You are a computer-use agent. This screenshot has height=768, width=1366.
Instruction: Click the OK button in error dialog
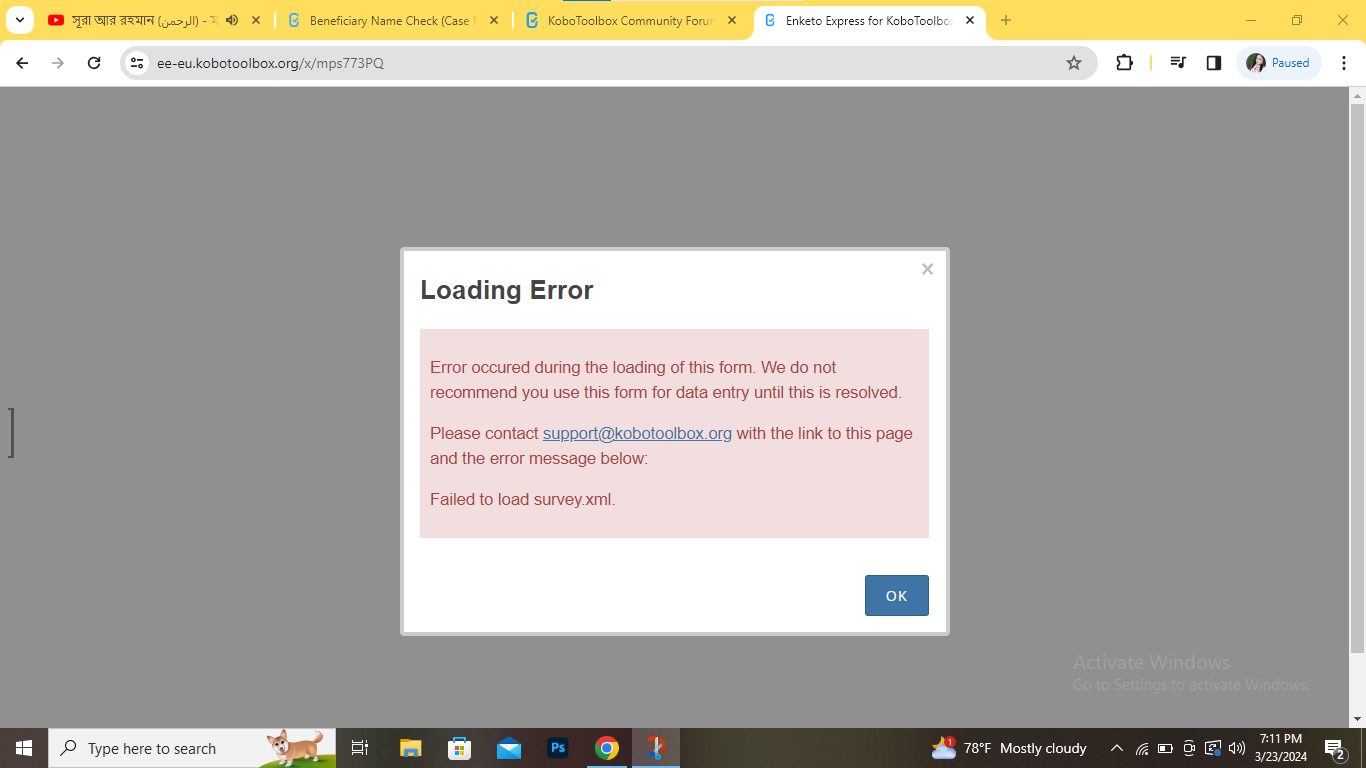(896, 596)
